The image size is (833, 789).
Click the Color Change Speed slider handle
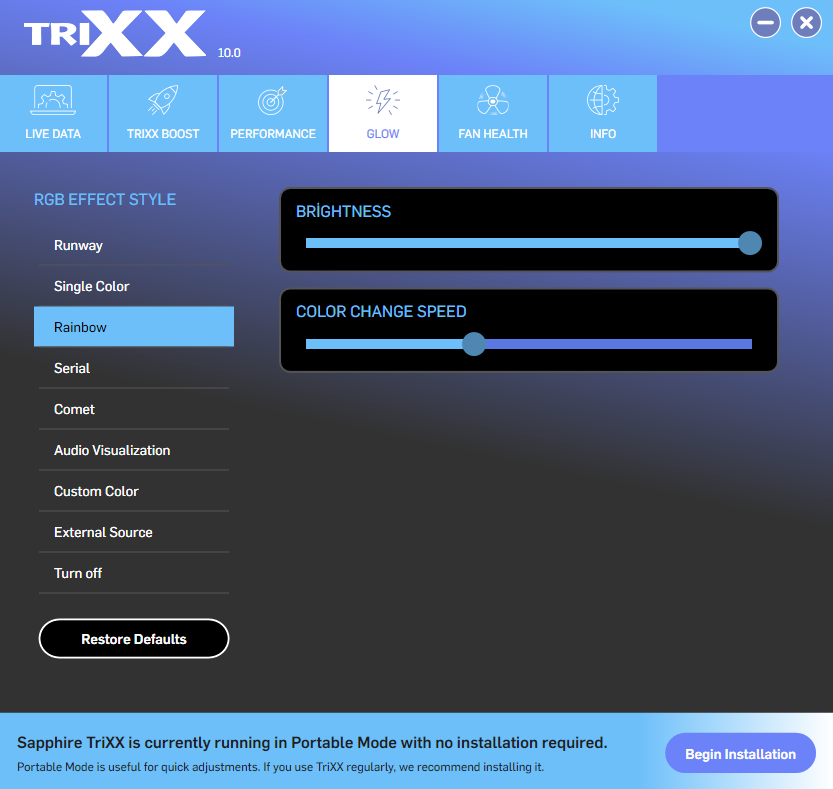[473, 344]
